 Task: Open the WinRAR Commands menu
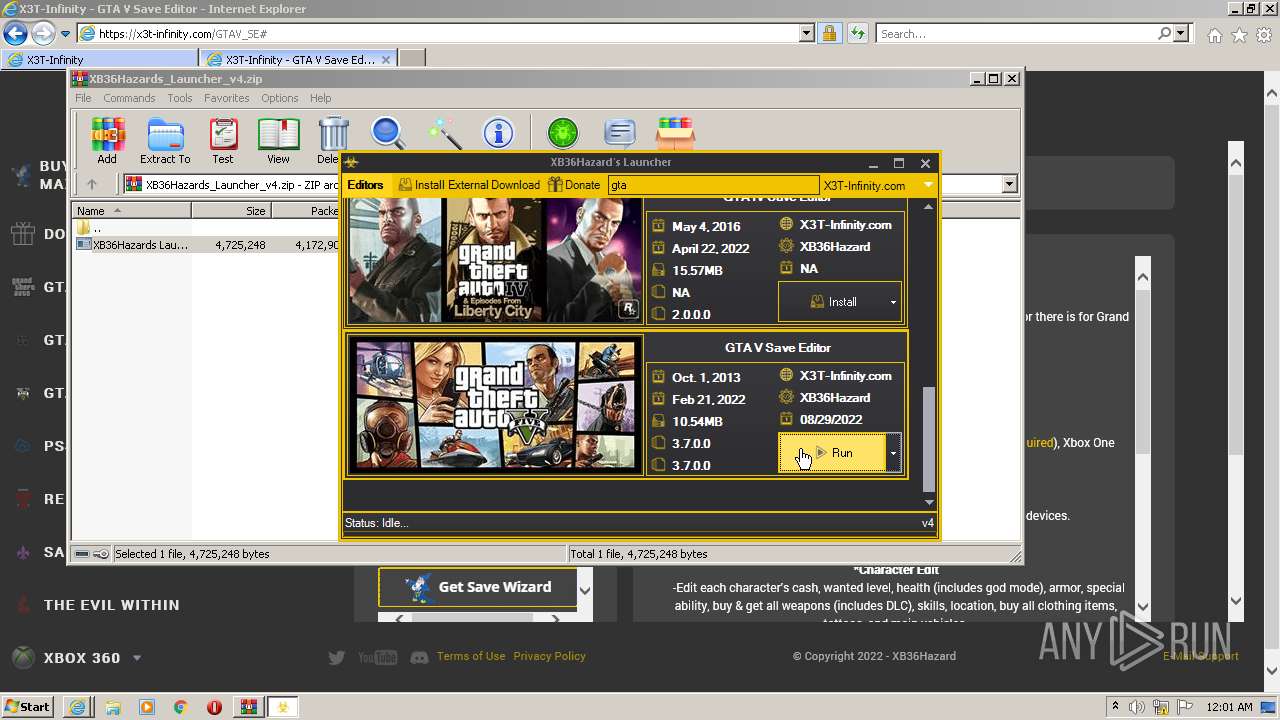point(129,98)
